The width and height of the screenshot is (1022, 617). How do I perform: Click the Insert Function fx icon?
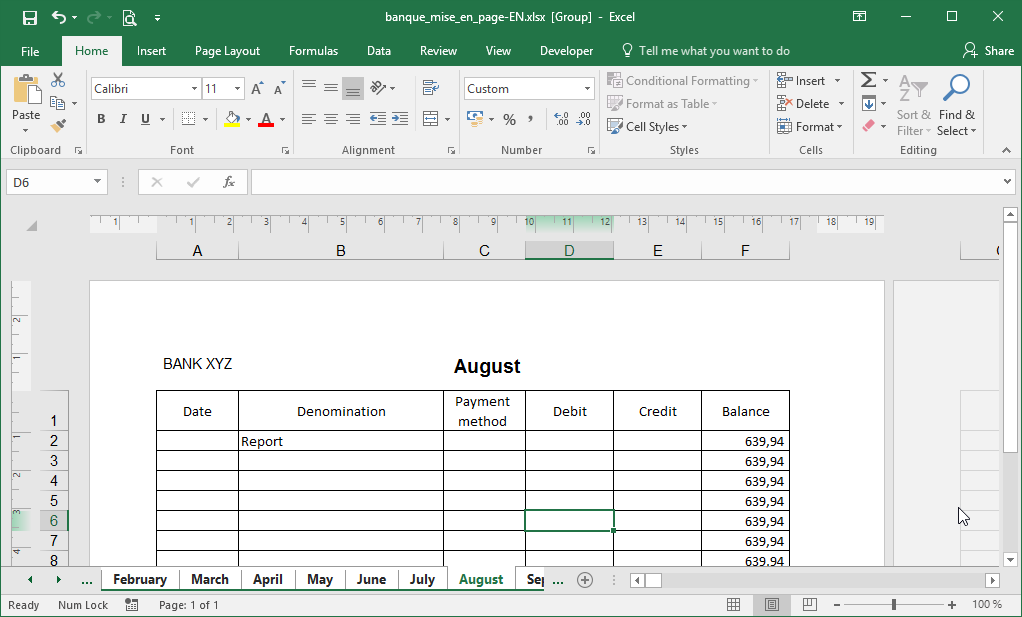tap(229, 182)
